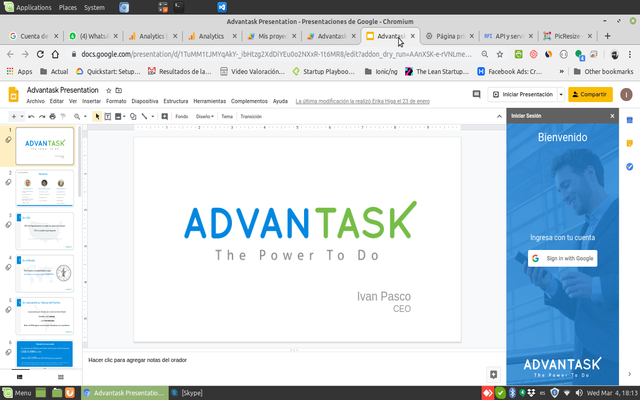The height and width of the screenshot is (400, 640).
Task: Open Google Slides home logo
Action: coord(13,94)
